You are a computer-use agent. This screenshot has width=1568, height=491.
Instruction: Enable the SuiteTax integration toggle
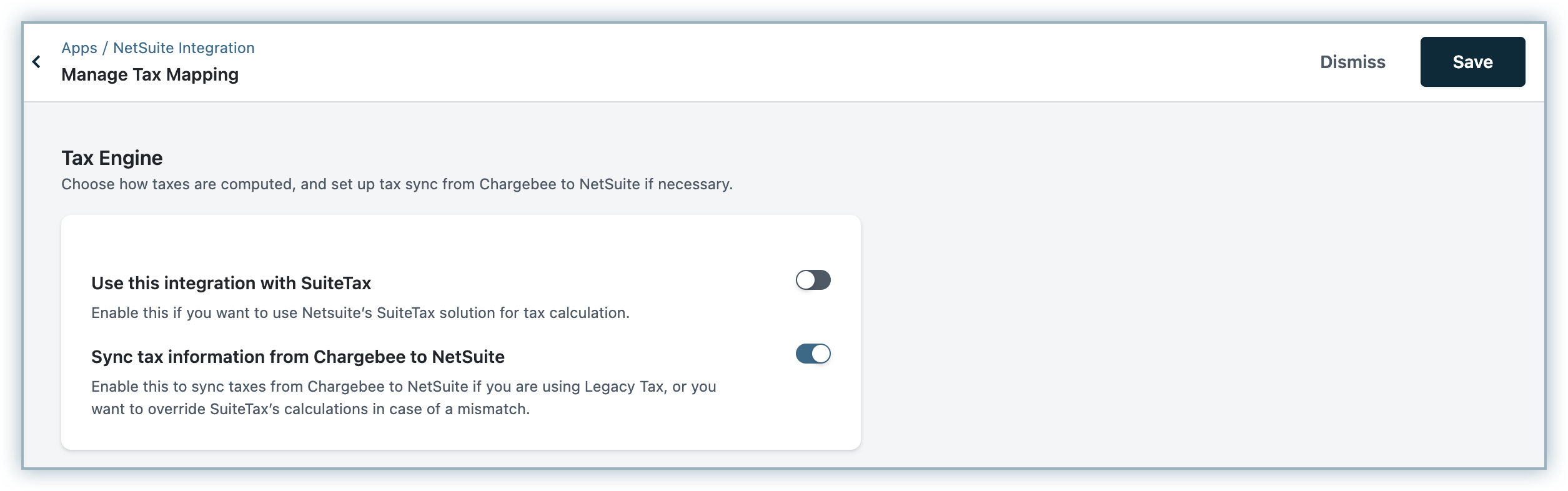pos(813,280)
